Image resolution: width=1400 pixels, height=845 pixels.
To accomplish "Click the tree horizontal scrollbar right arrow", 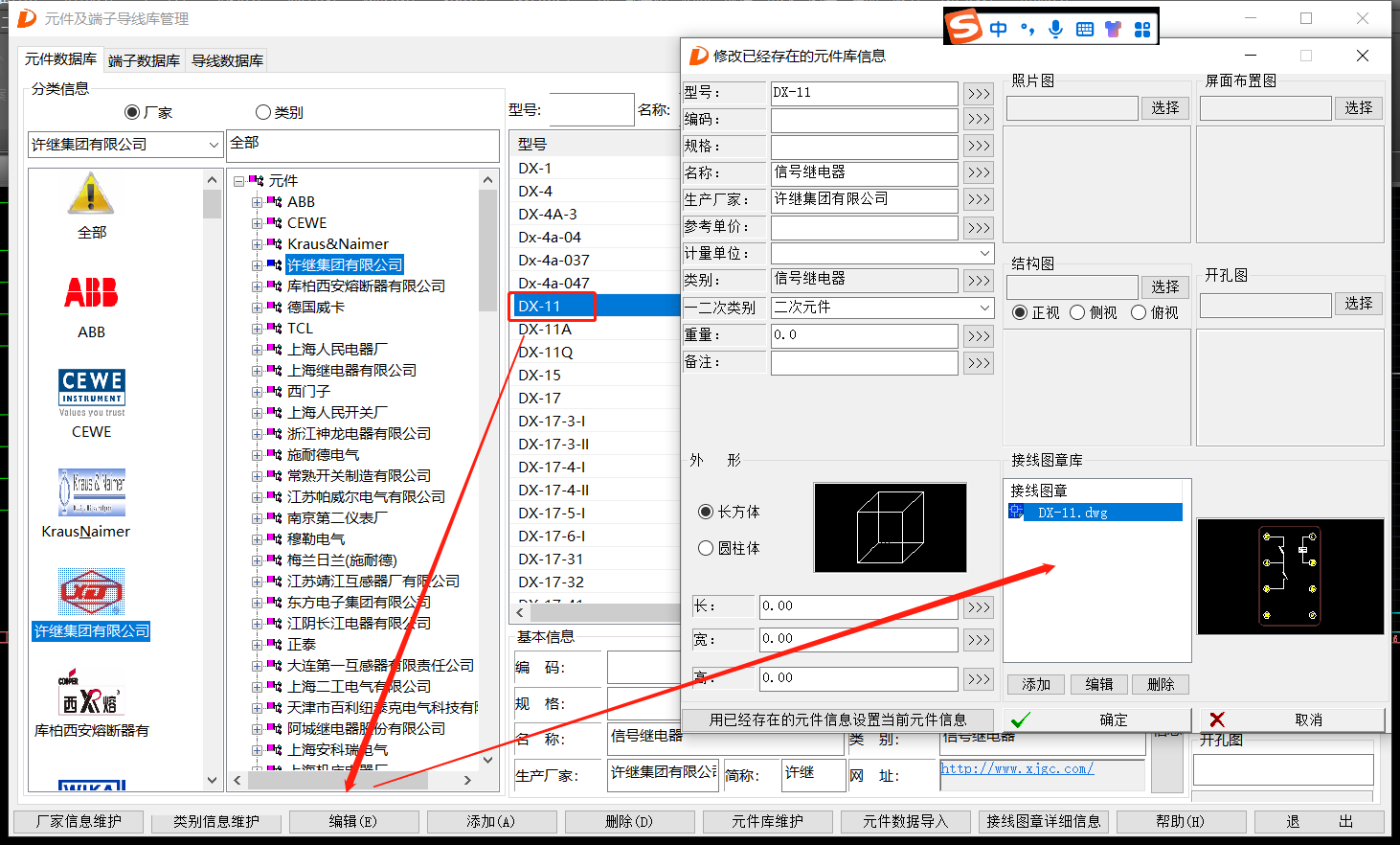I will pos(467,781).
